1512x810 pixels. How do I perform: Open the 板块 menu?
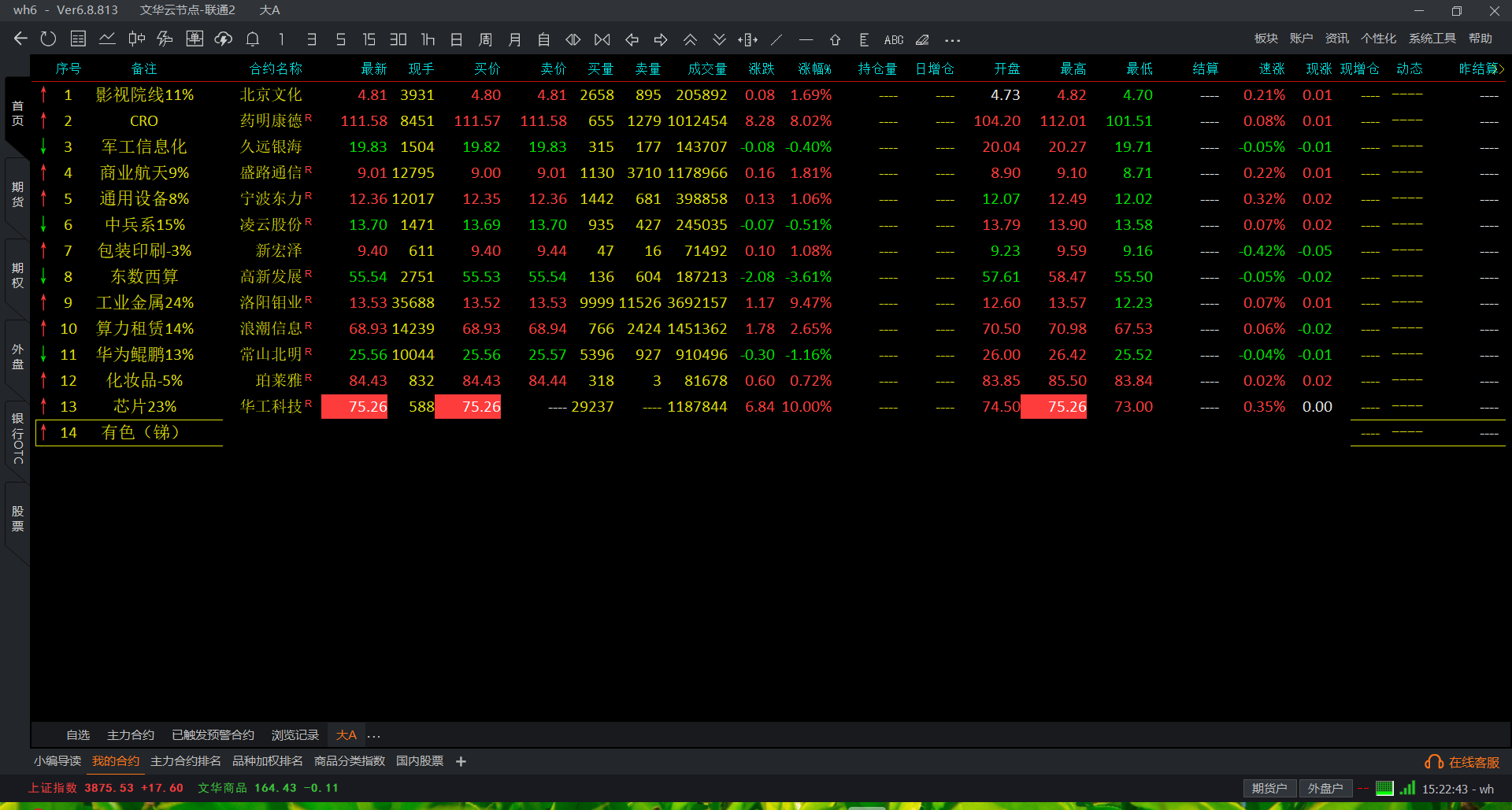(1266, 39)
